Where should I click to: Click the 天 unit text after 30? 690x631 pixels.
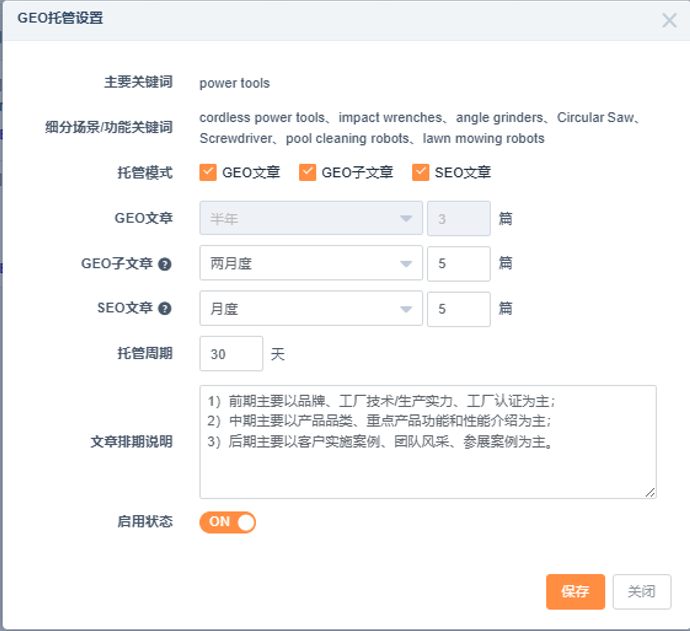(x=278, y=354)
